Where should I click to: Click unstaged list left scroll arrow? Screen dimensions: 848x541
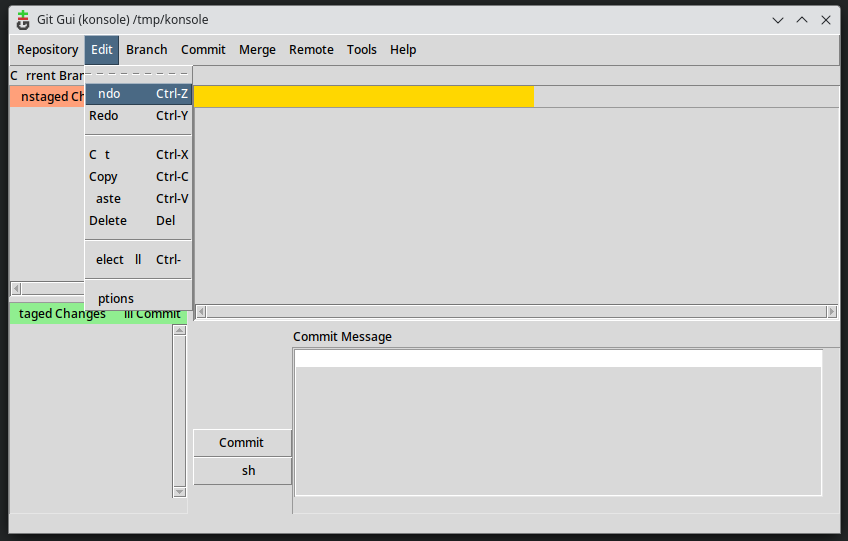point(16,289)
